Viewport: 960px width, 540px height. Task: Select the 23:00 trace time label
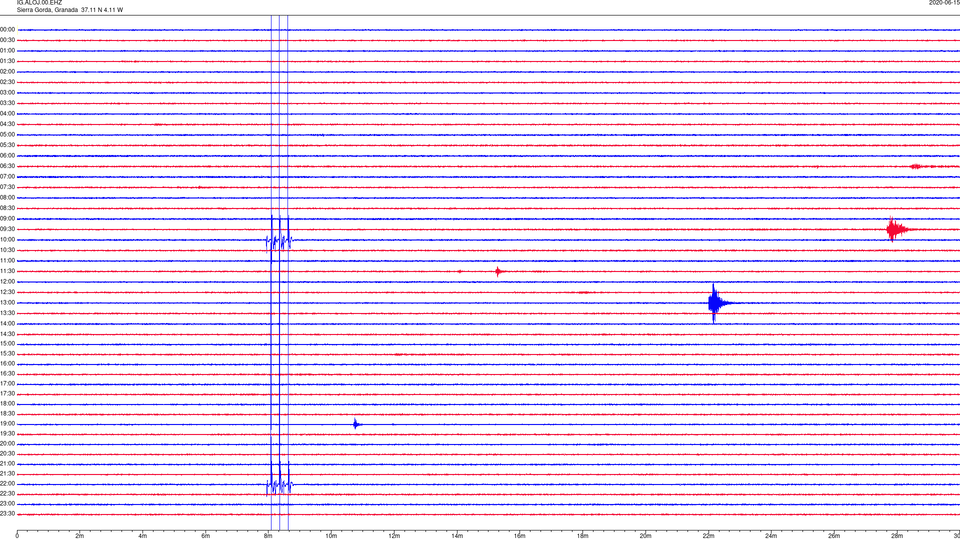(x=7, y=504)
